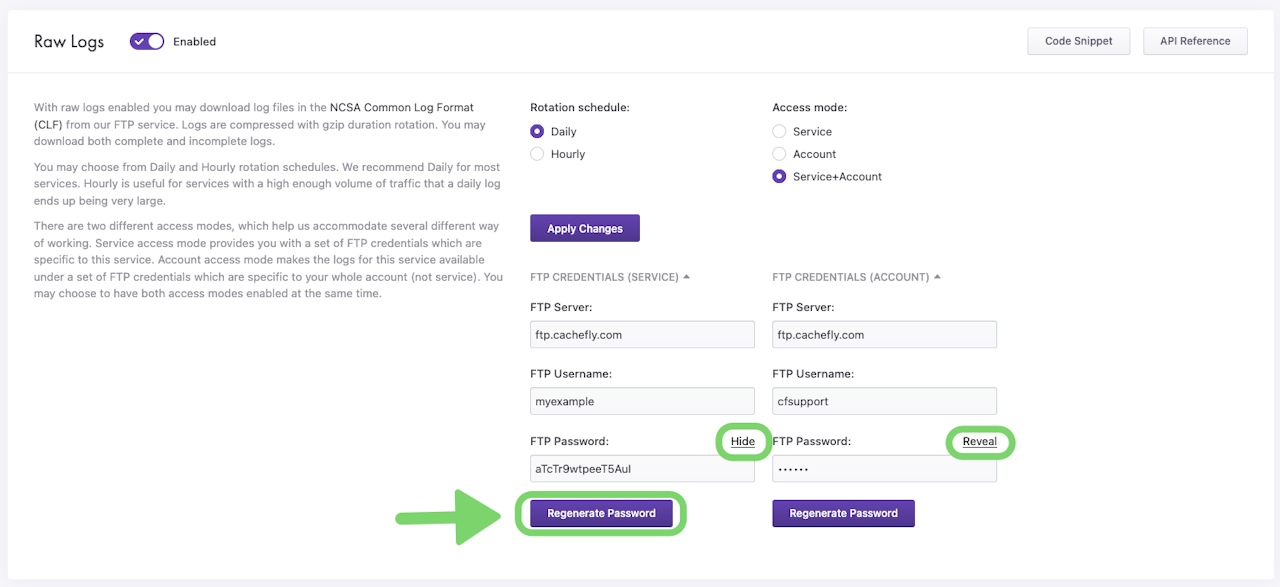Hide the service FTP password

point(742,441)
